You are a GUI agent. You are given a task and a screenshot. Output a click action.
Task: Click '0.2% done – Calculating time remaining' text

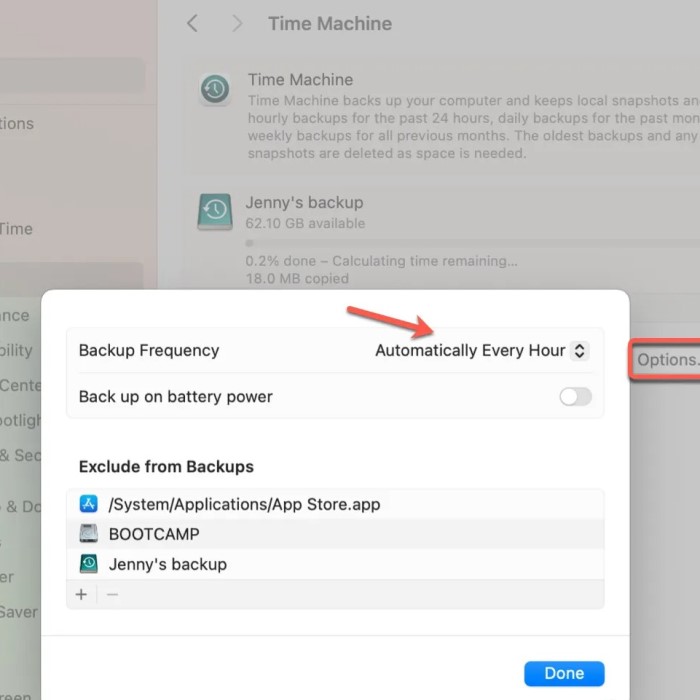[x=381, y=261]
